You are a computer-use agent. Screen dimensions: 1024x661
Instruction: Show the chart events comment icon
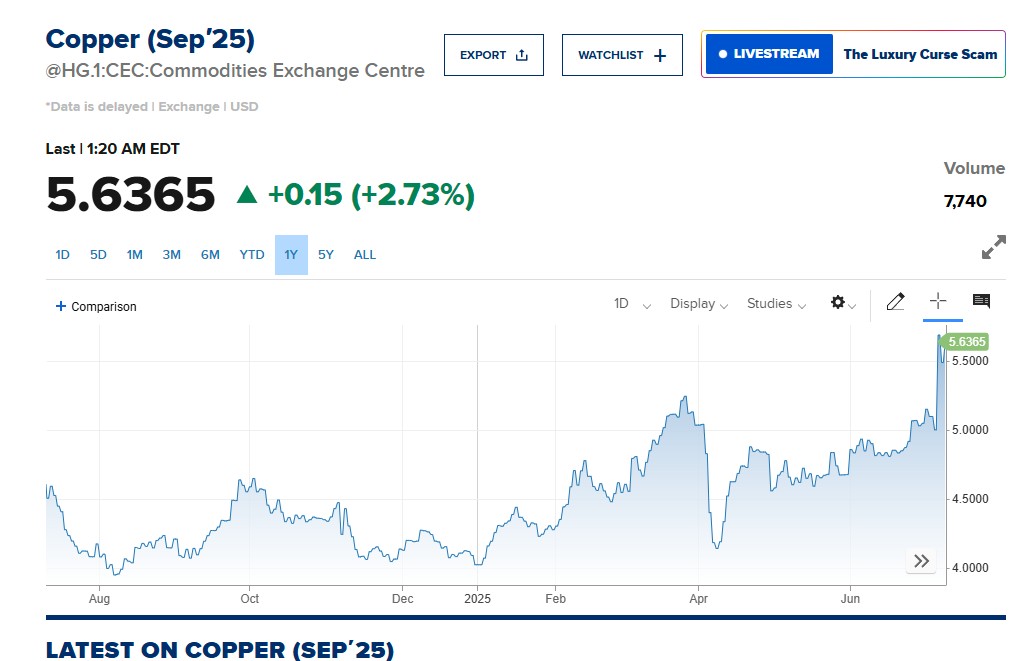[981, 302]
